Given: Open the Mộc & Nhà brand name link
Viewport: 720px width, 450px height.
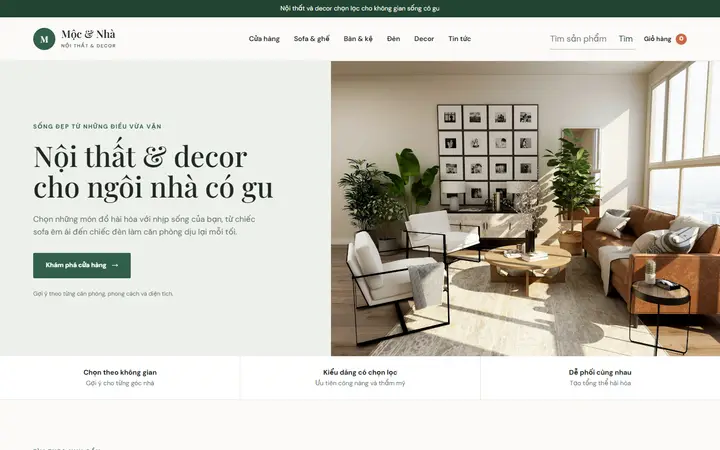Looking at the screenshot, I should (x=88, y=34).
